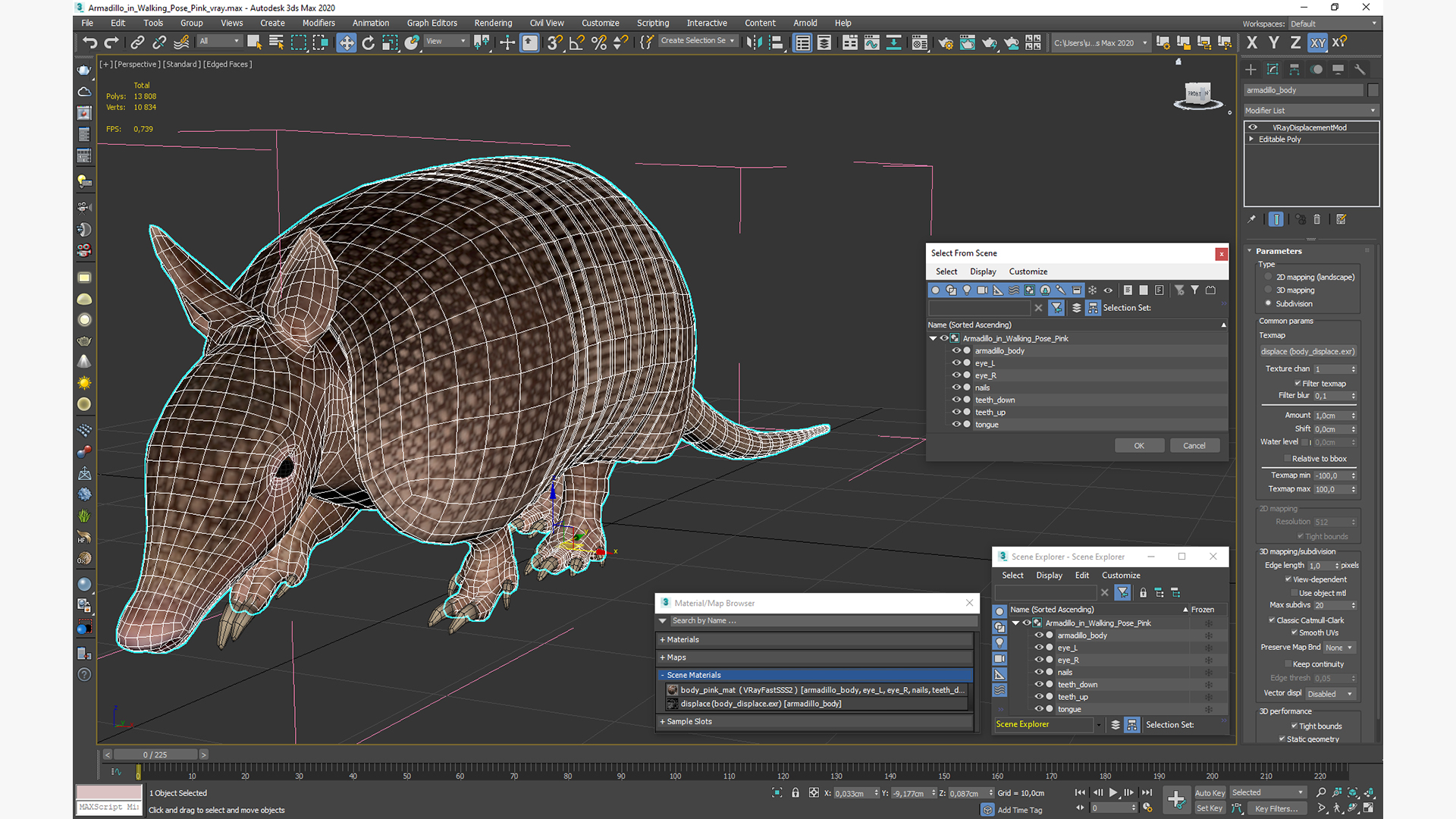This screenshot has height=819, width=1456.
Task: Open the Scripting menu
Action: click(x=653, y=23)
